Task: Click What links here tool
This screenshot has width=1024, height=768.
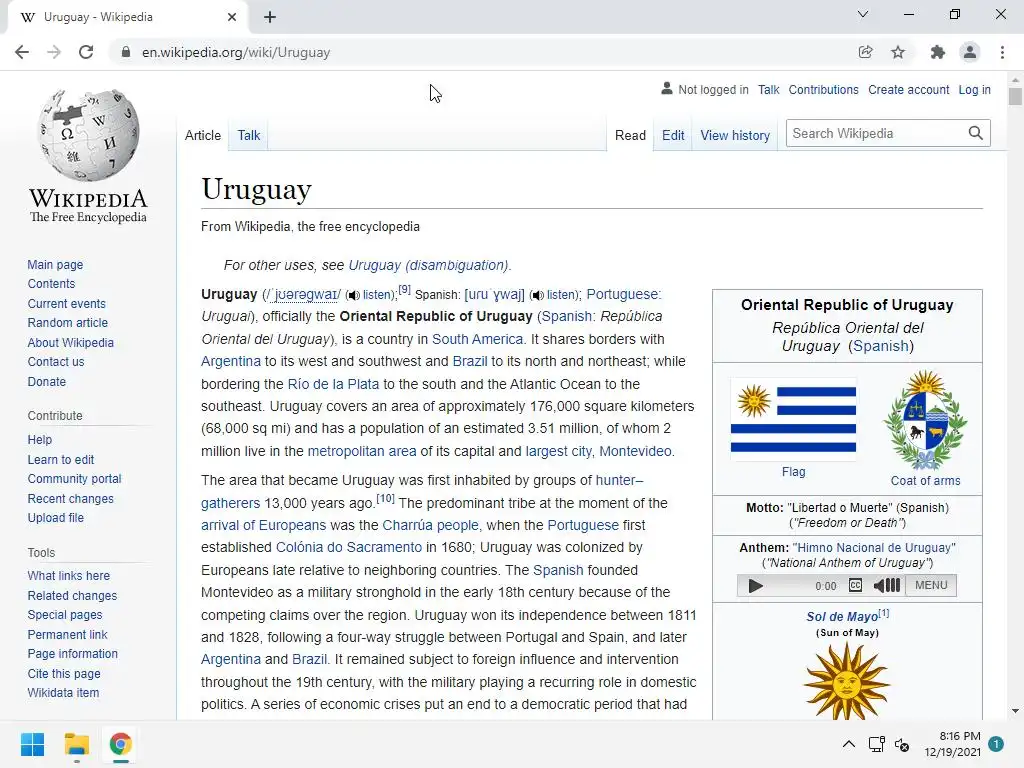Action: point(69,575)
